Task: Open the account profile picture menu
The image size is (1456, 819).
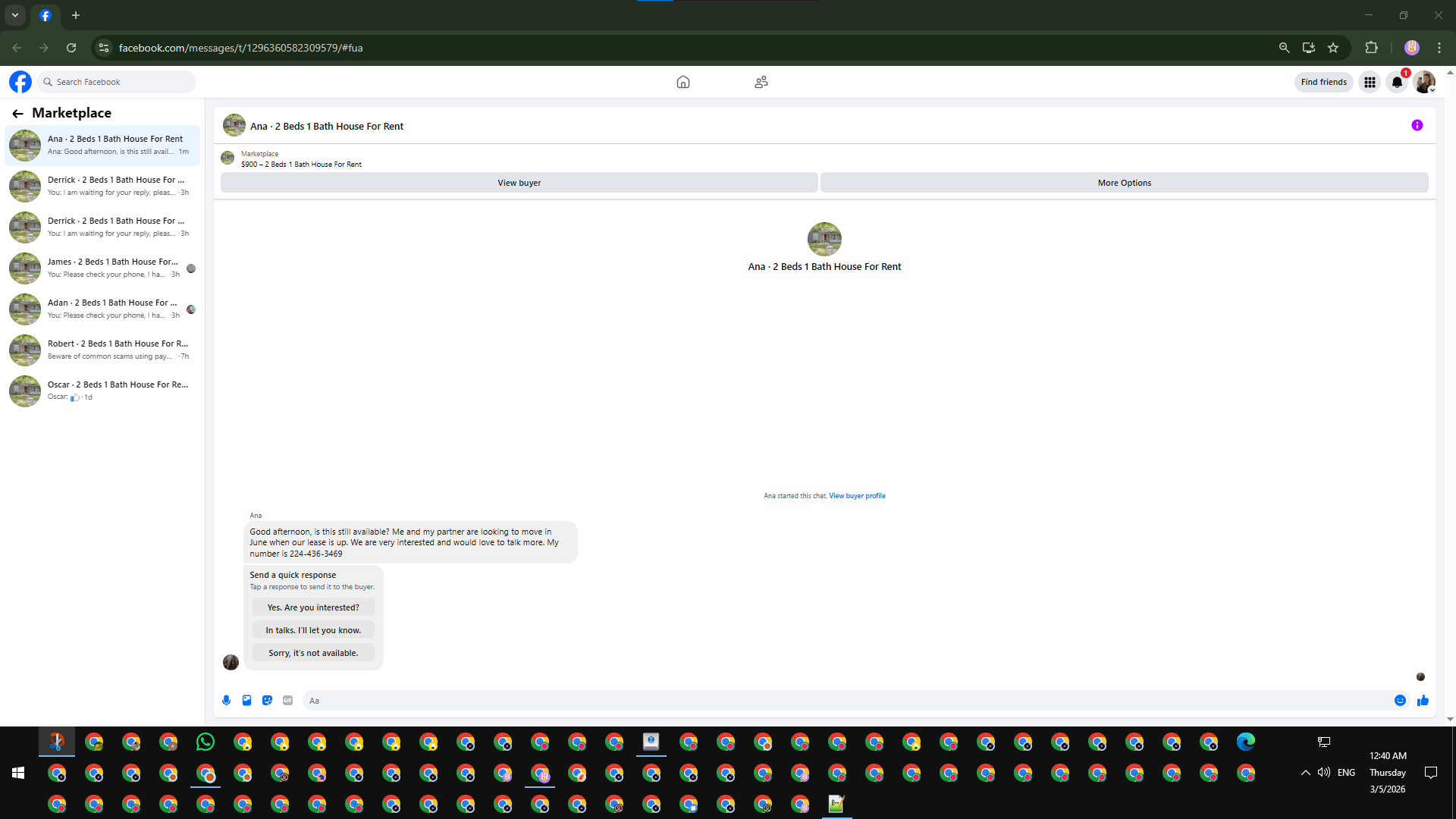Action: point(1424,82)
